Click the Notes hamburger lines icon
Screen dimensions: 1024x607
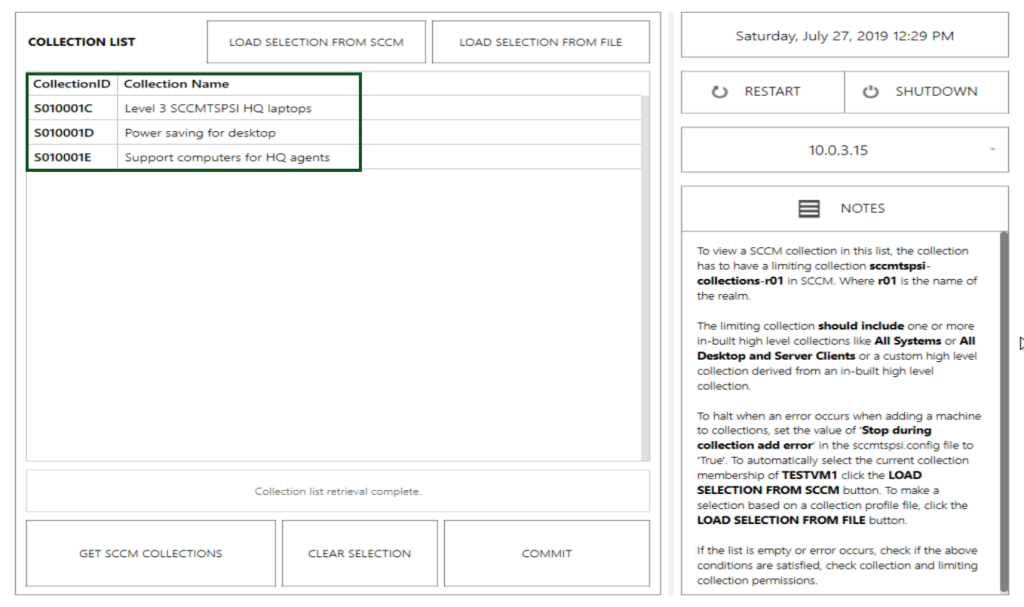click(x=809, y=208)
